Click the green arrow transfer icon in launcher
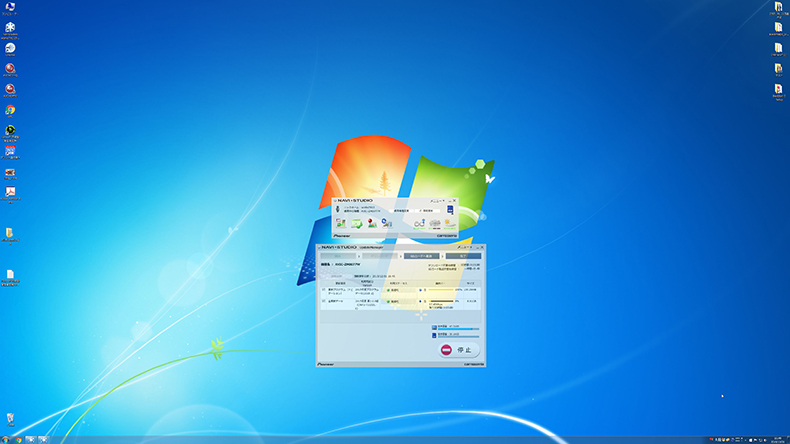 357,224
